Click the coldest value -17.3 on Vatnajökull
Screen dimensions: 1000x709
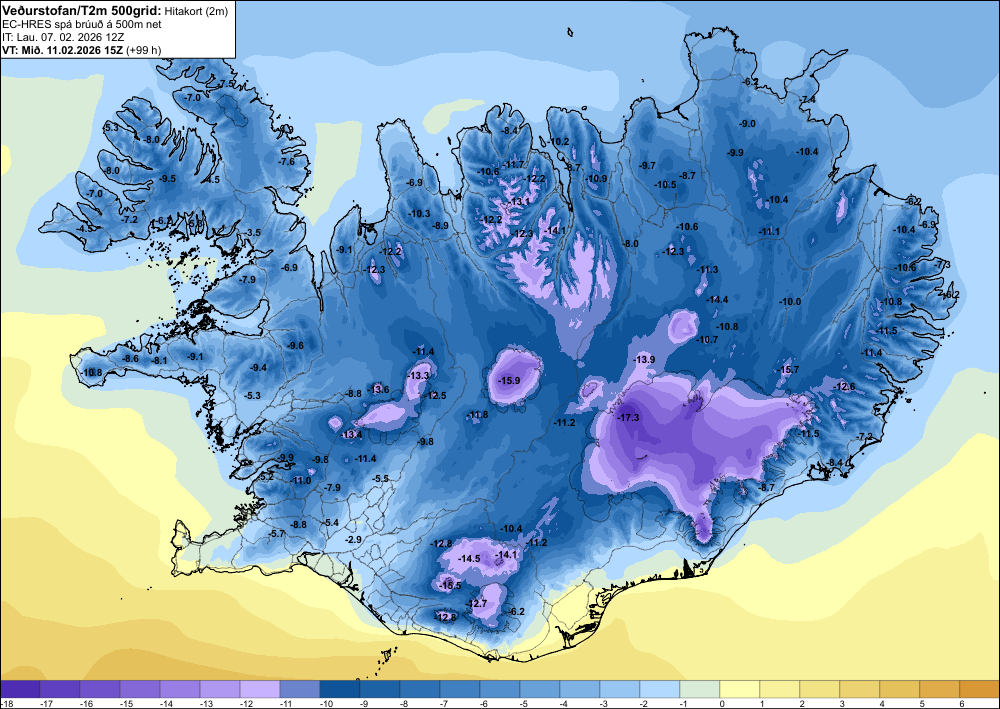coord(628,418)
